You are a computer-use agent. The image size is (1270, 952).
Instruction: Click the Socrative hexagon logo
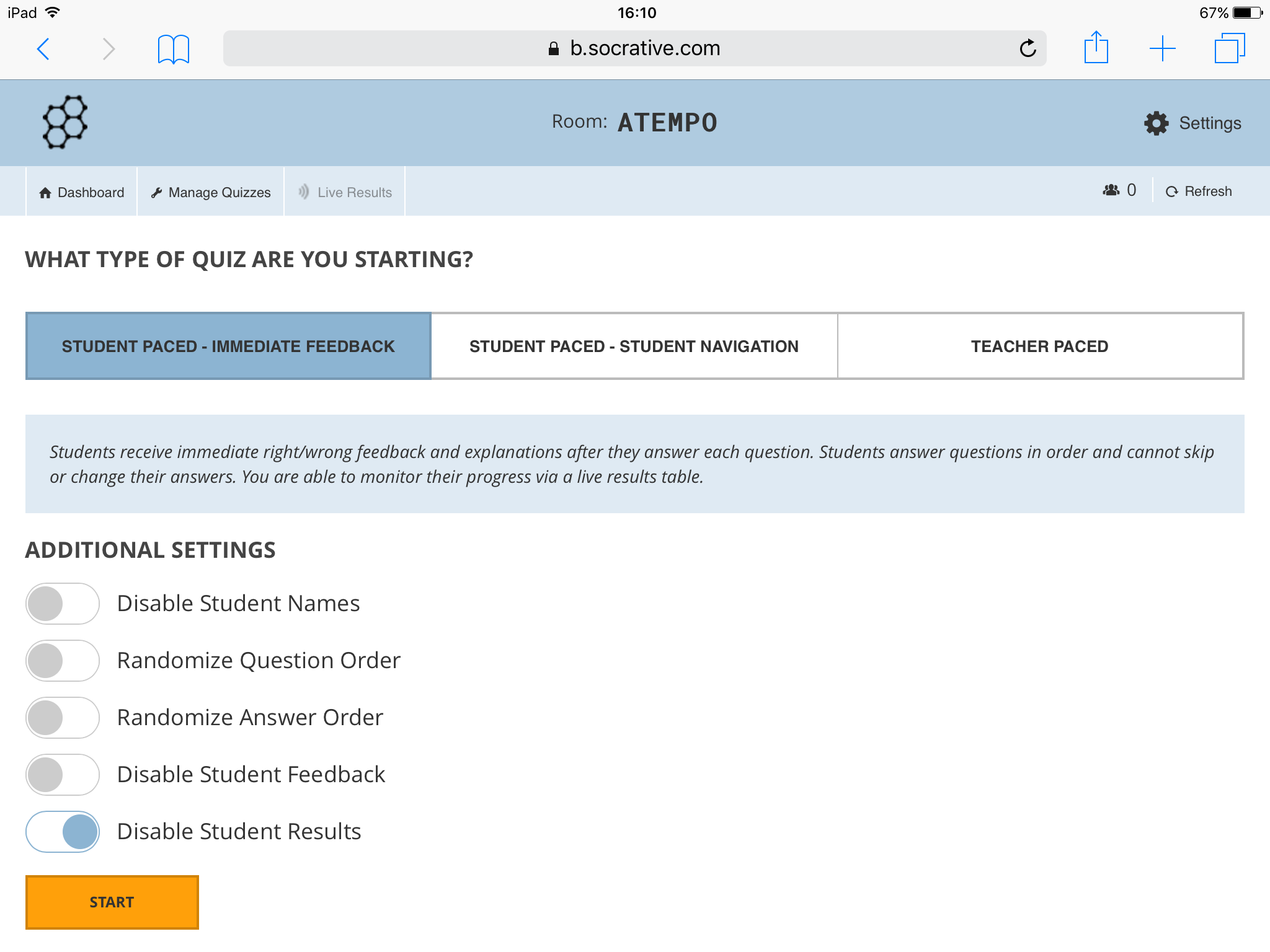pyautogui.click(x=64, y=122)
